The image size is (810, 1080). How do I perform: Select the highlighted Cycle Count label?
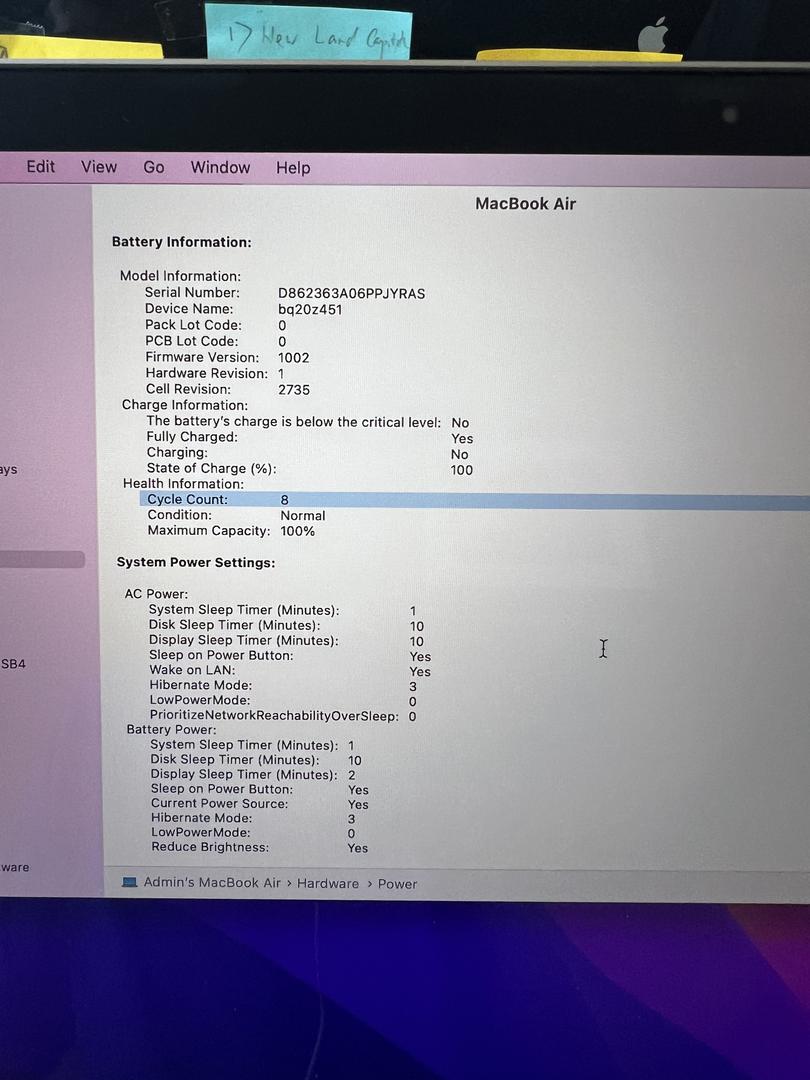[x=187, y=499]
